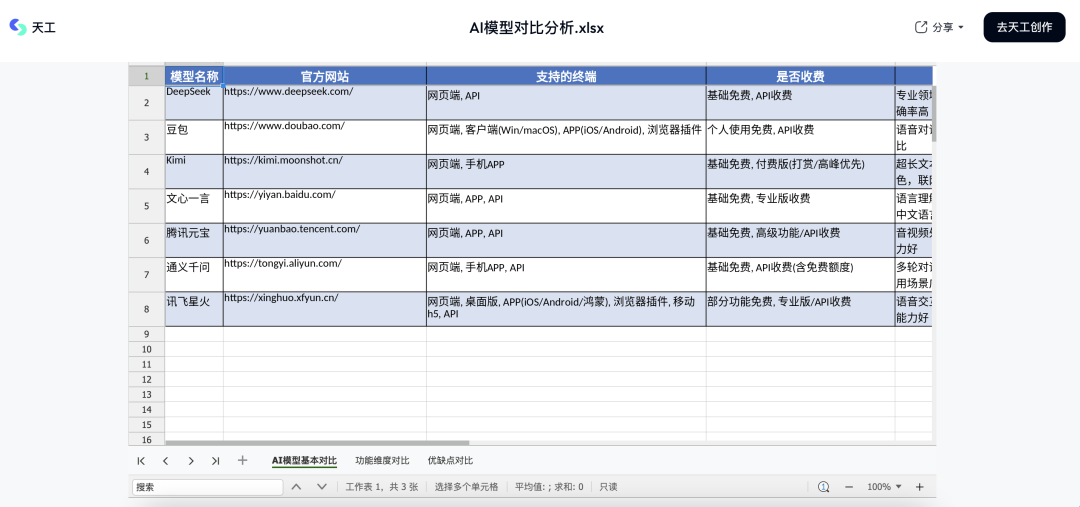The height and width of the screenshot is (507, 1080).
Task: Select 讯飞星火's 部分功能免费 pricing cell
Action: point(800,309)
